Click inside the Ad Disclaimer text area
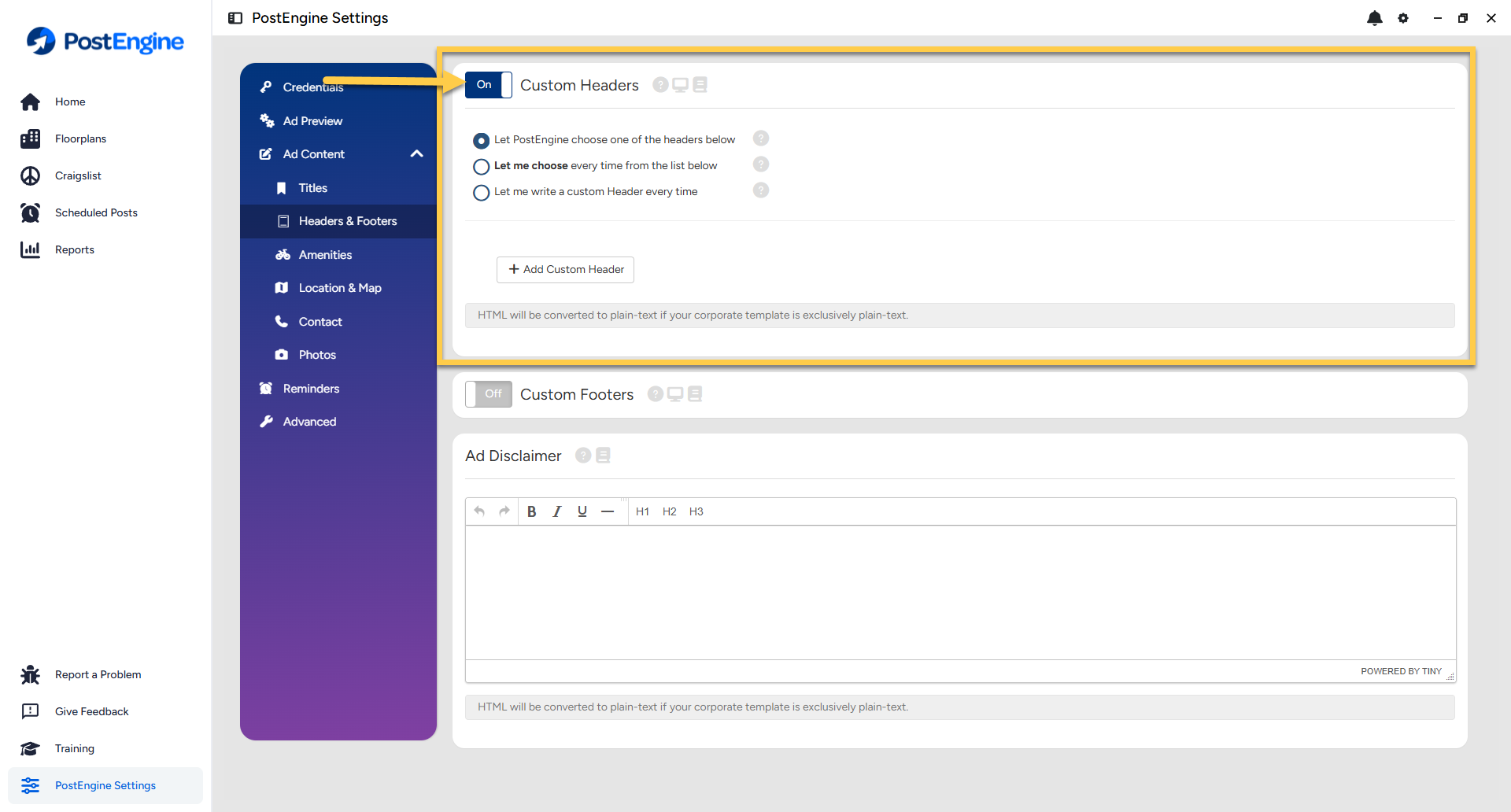The width and height of the screenshot is (1511, 812). pyautogui.click(x=960, y=592)
